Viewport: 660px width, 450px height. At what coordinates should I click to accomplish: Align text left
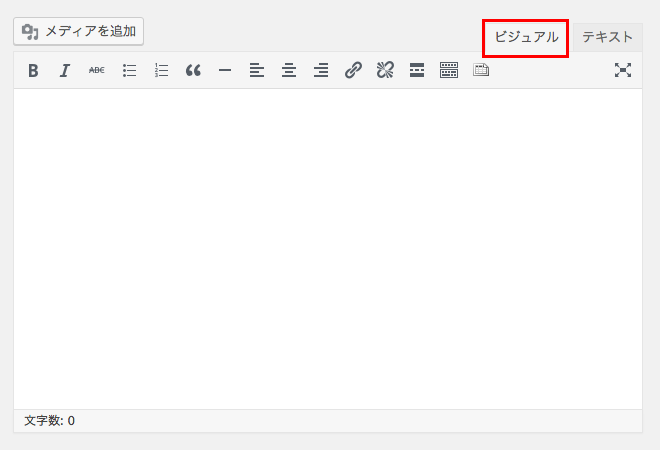tap(257, 70)
